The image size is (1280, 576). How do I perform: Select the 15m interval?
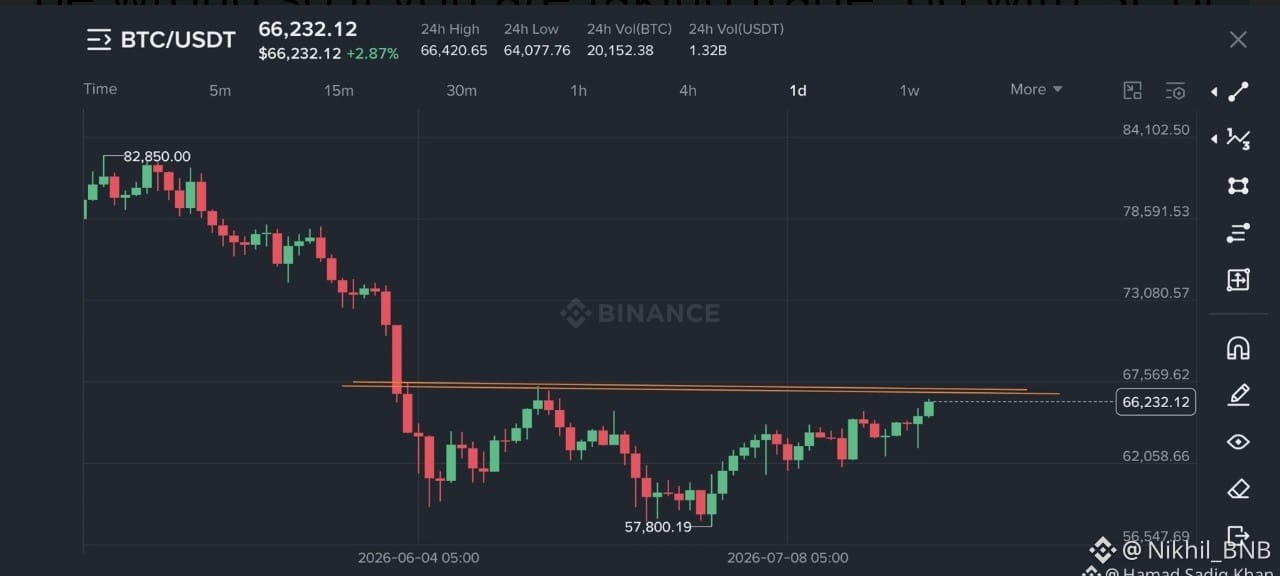coord(339,90)
